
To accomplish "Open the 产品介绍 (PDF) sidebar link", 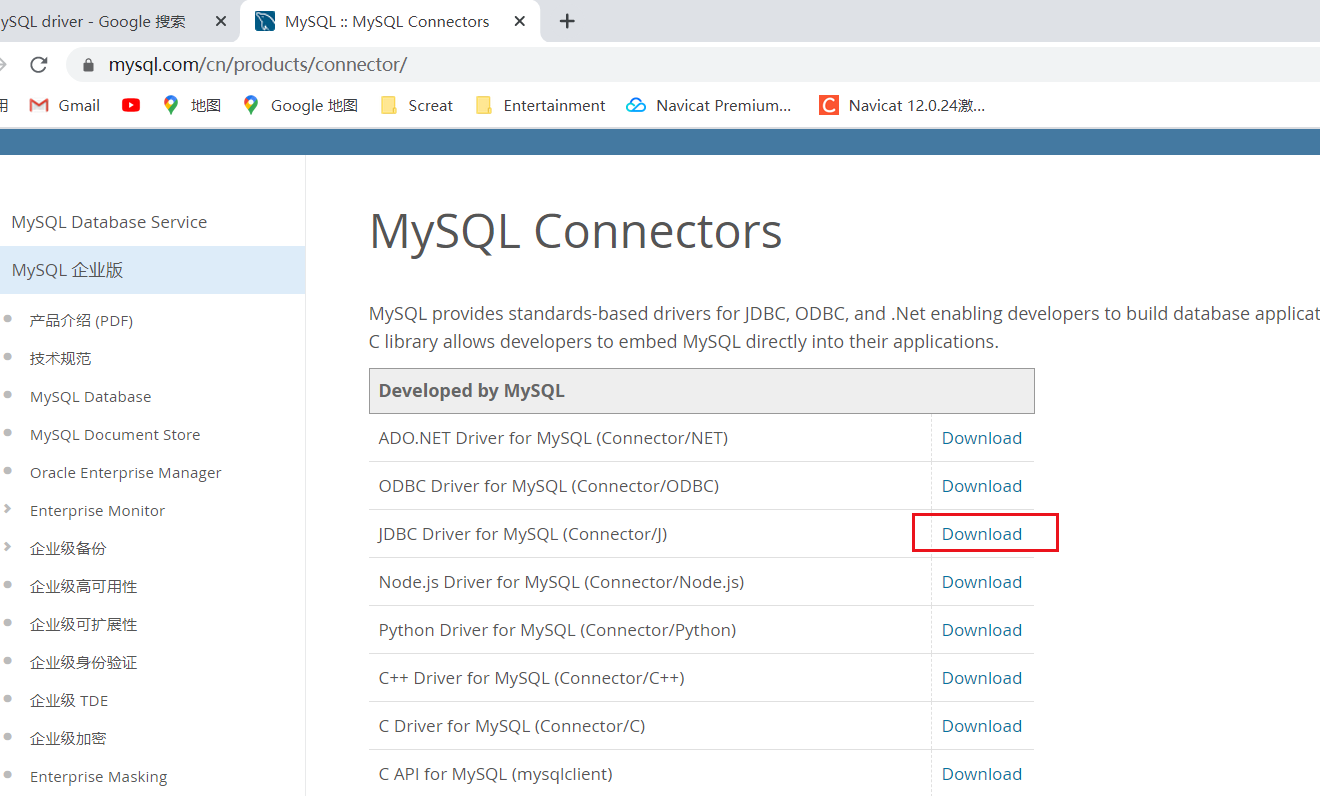I will pos(81,320).
